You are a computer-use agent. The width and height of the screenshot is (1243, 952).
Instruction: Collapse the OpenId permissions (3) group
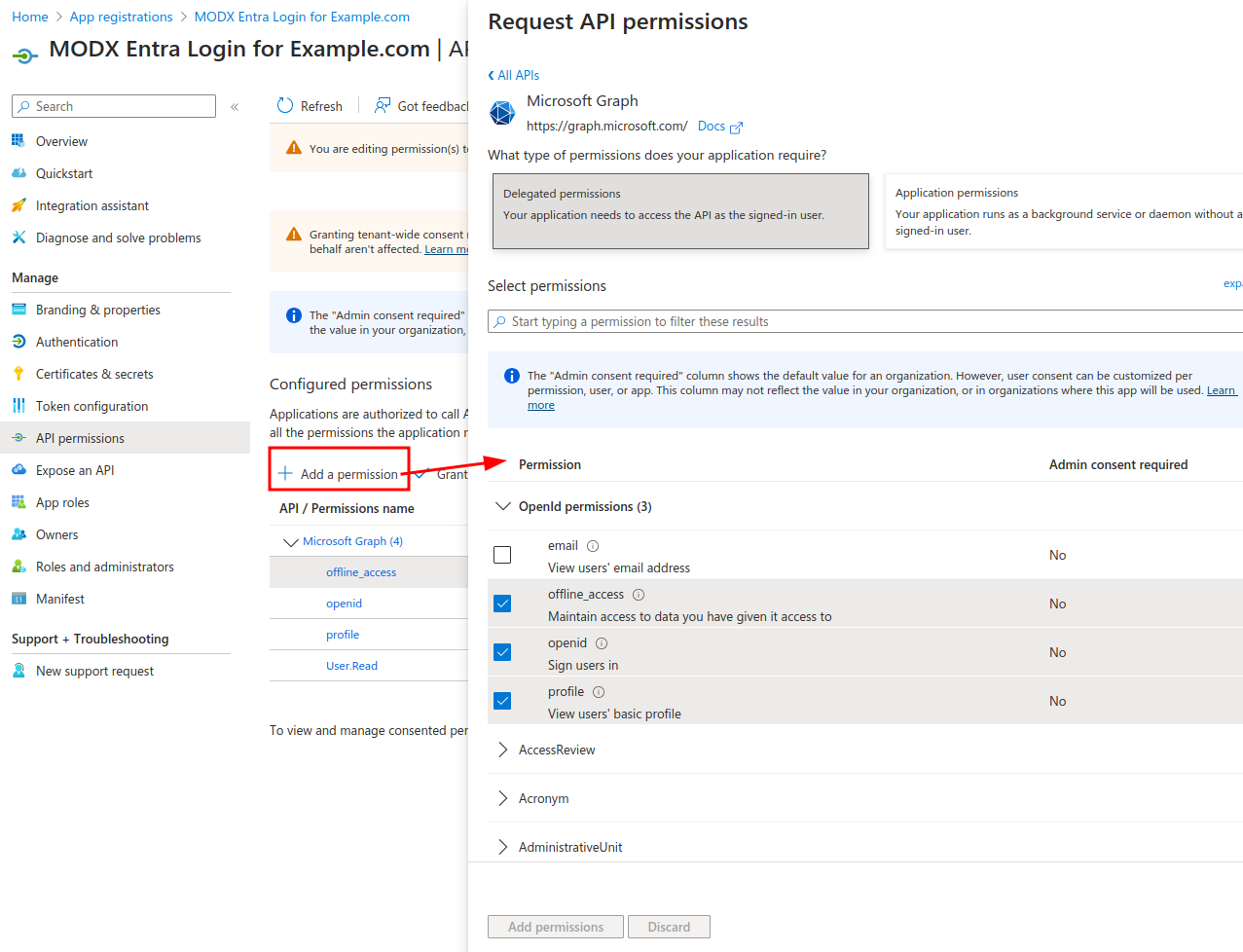(x=503, y=506)
